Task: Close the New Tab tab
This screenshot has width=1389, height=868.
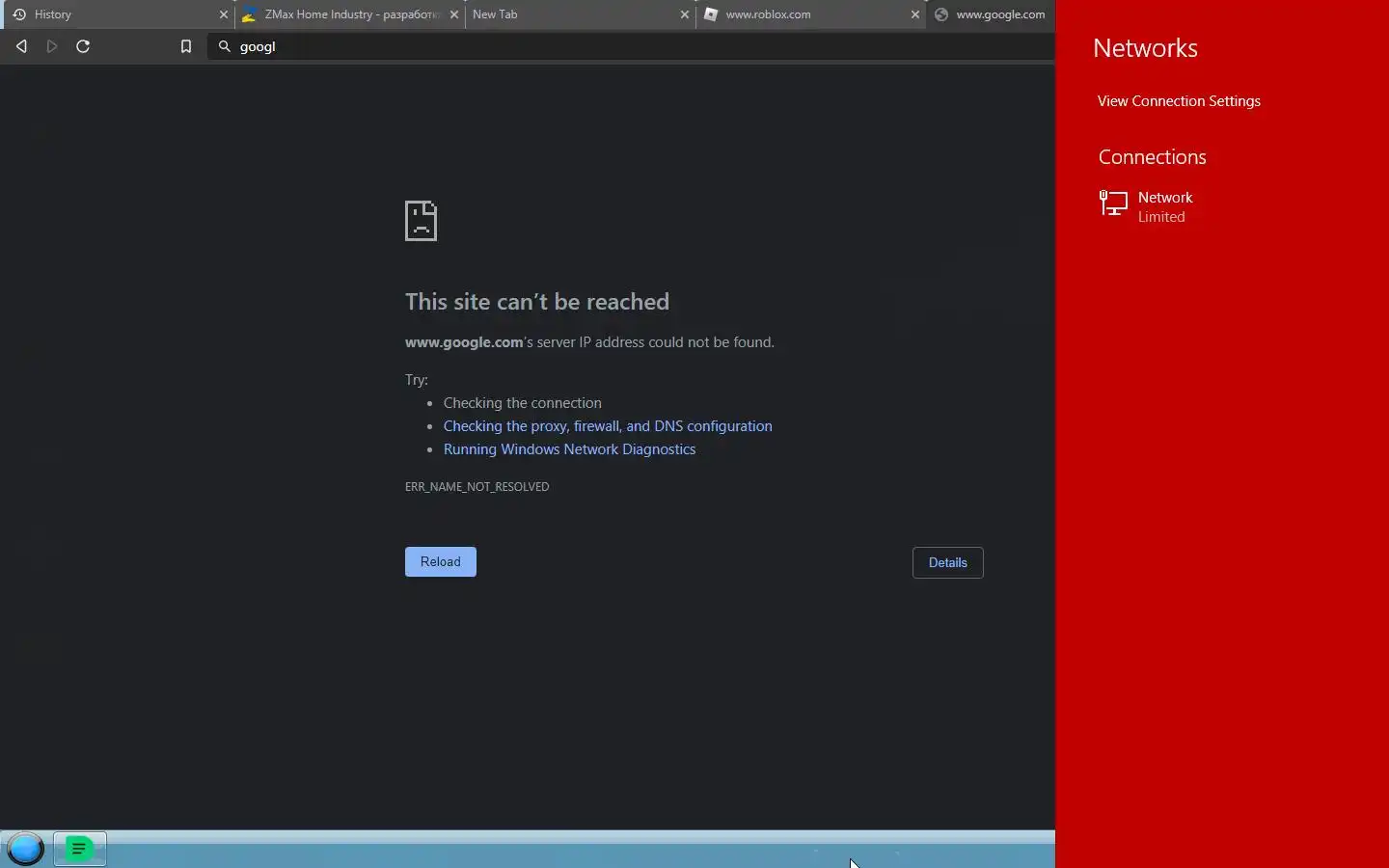Action: 685,14
